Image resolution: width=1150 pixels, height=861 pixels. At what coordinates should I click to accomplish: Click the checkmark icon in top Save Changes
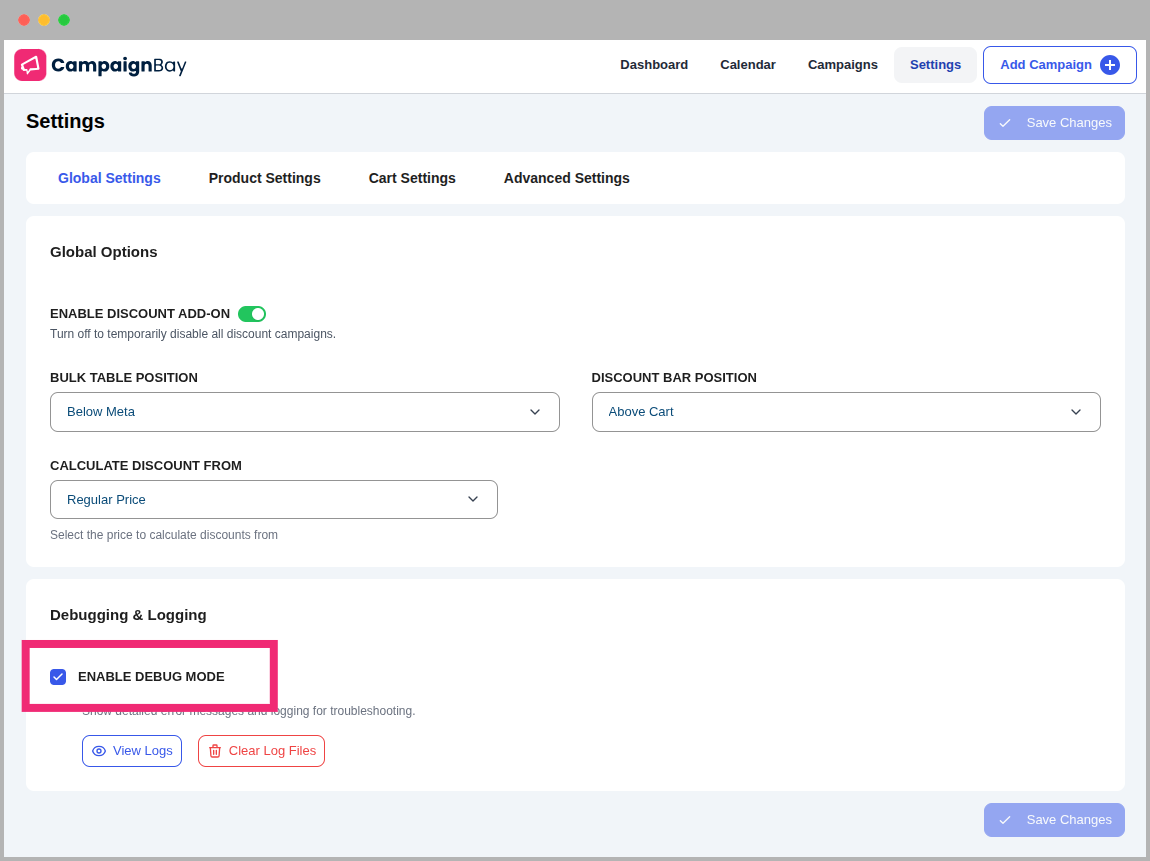tap(1005, 123)
